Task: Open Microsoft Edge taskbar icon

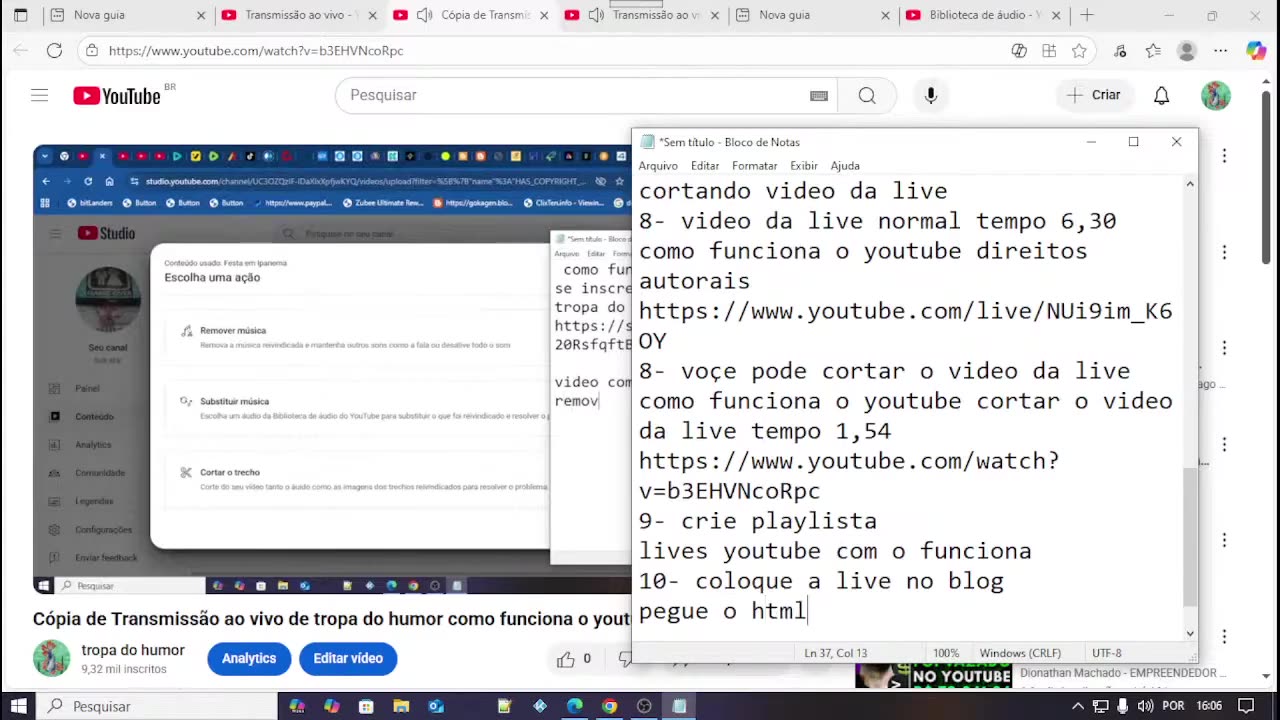Action: pyautogui.click(x=575, y=706)
